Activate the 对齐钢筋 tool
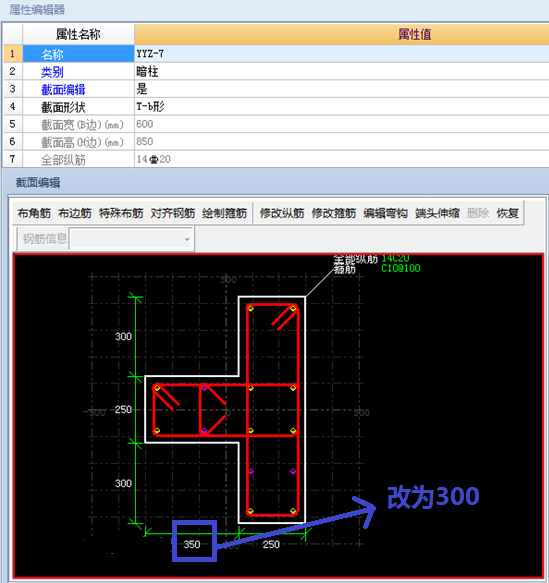Image resolution: width=549 pixels, height=583 pixels. tap(172, 213)
